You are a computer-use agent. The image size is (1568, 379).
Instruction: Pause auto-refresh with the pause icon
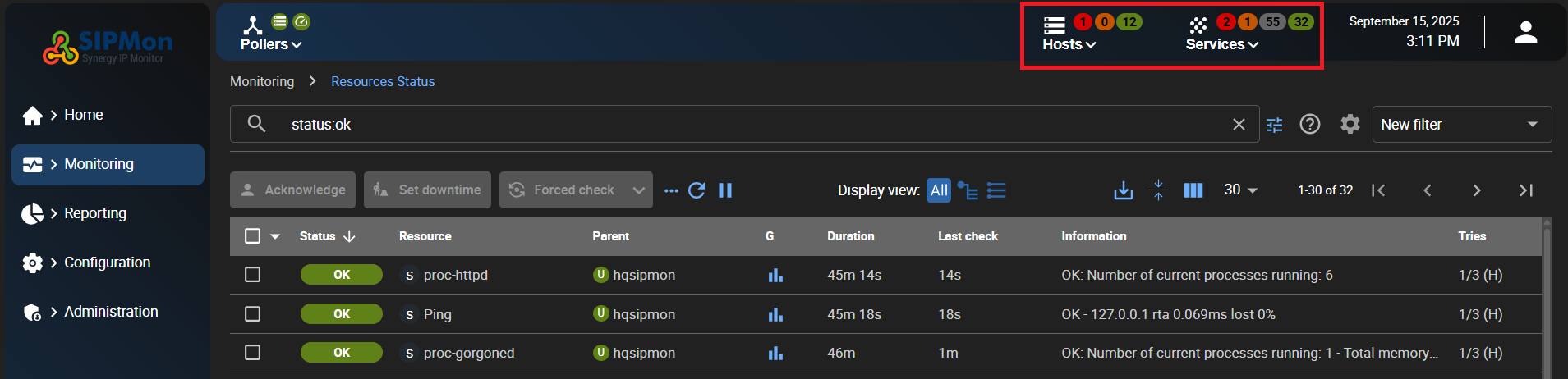(725, 190)
